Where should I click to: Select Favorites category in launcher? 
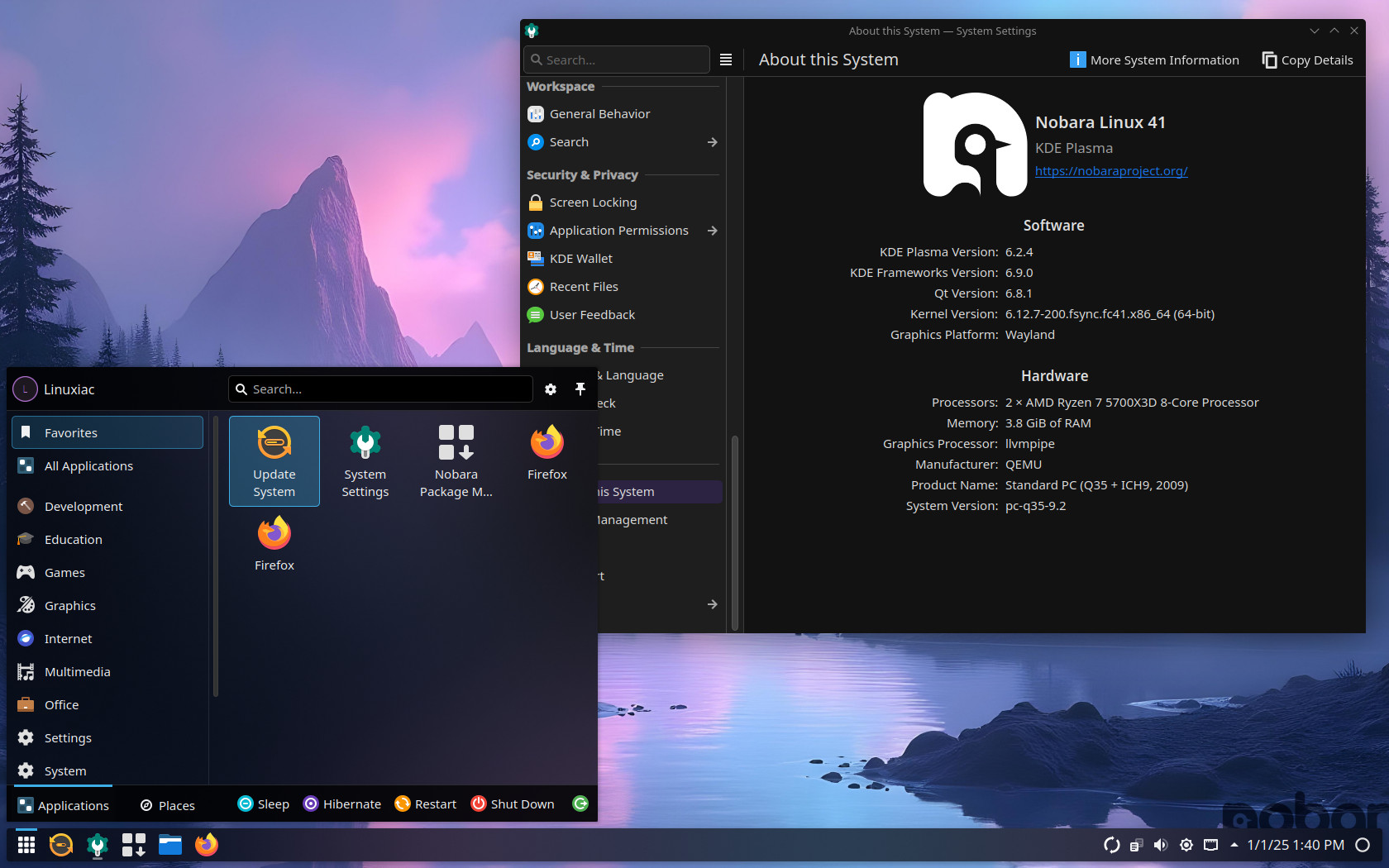click(x=107, y=432)
